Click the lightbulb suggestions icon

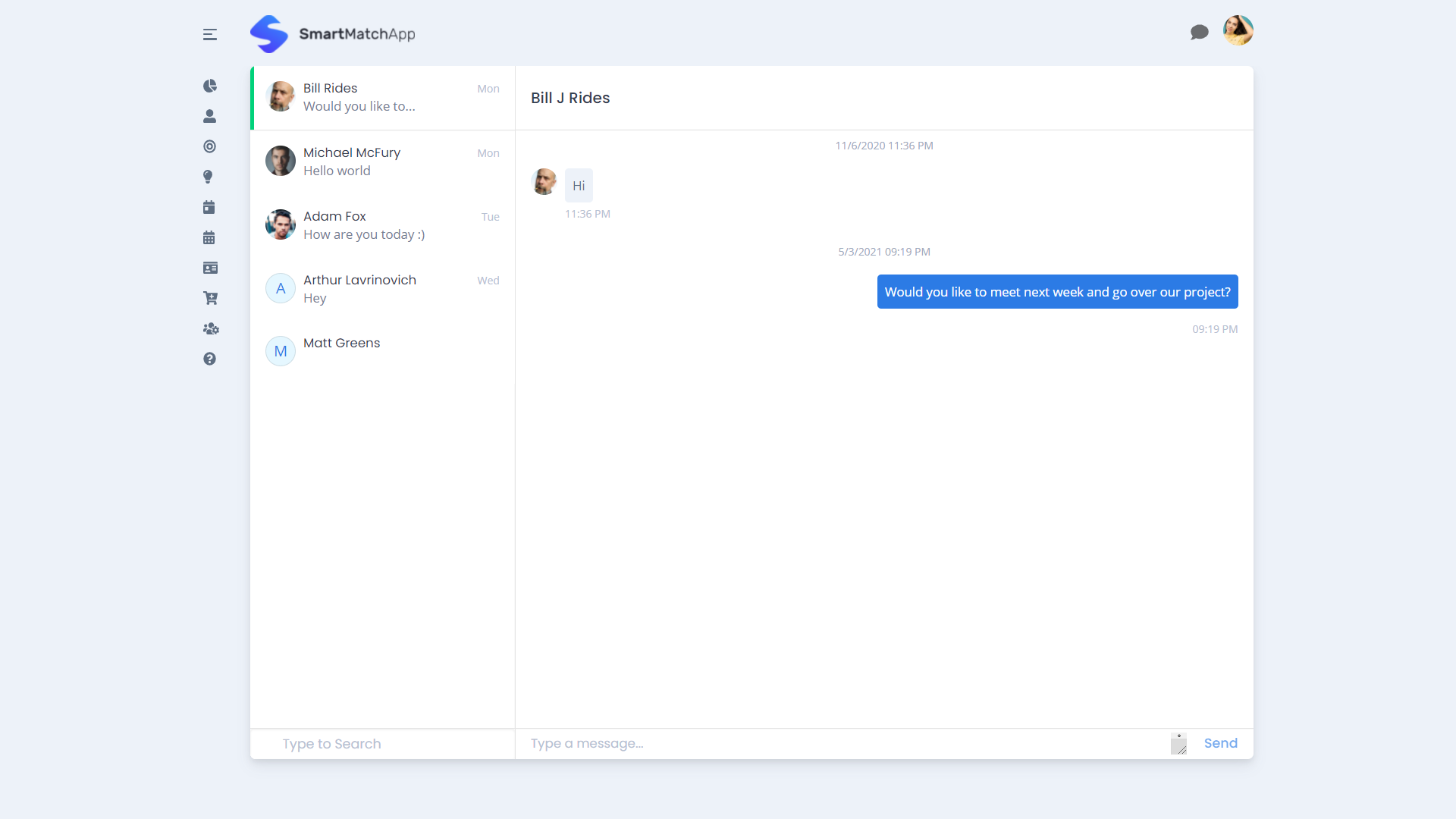(210, 177)
